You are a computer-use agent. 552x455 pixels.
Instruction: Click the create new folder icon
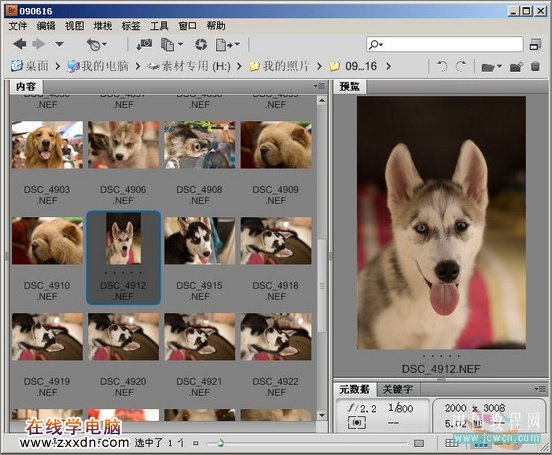(x=516, y=67)
